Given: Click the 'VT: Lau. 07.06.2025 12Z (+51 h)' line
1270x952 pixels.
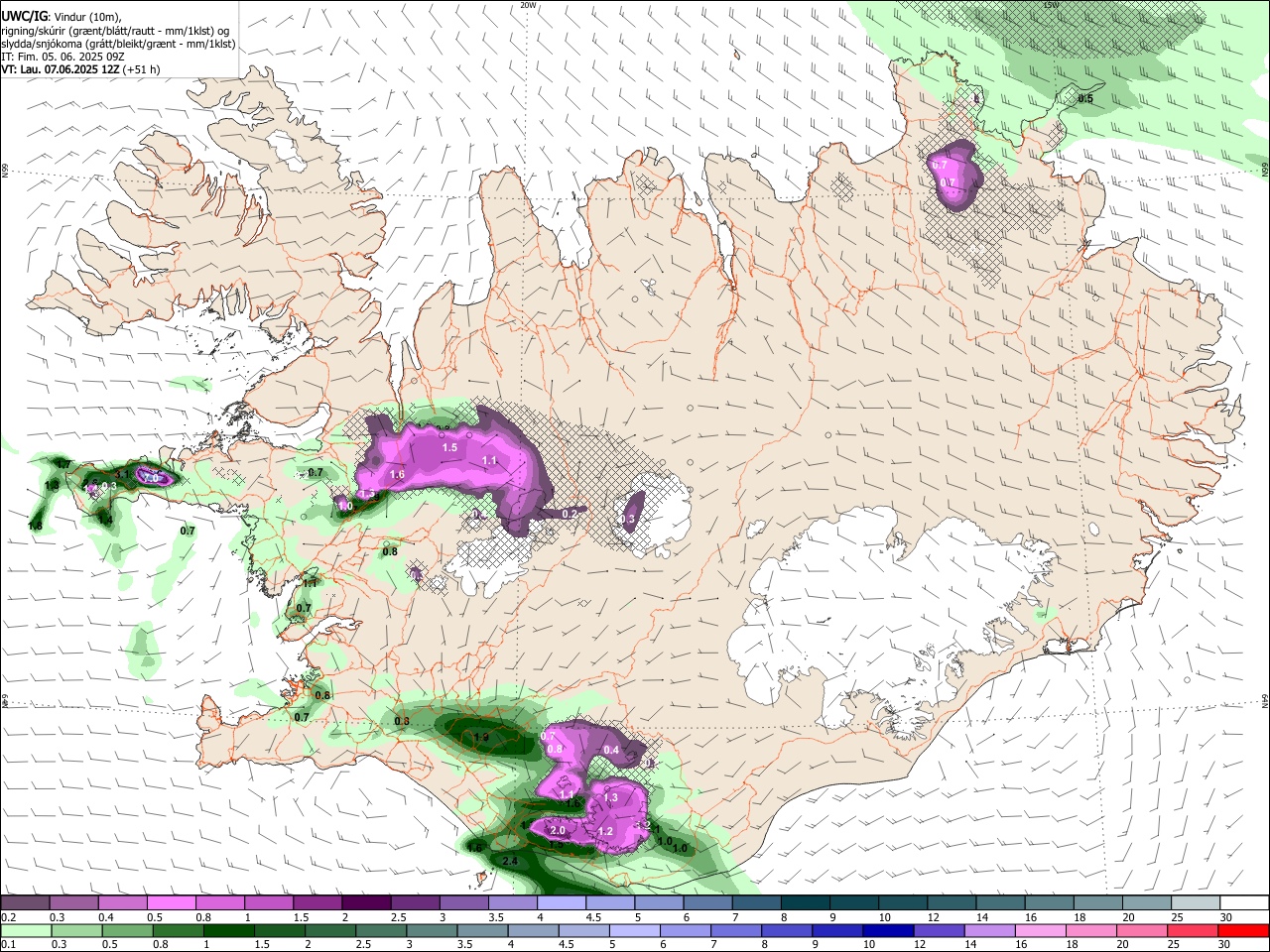Looking at the screenshot, I should coord(80,69).
